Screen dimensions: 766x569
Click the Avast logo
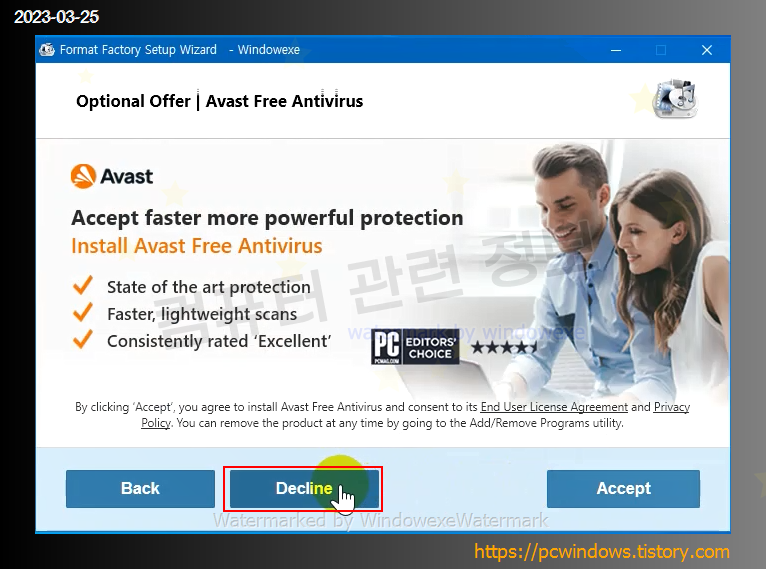coord(112,176)
